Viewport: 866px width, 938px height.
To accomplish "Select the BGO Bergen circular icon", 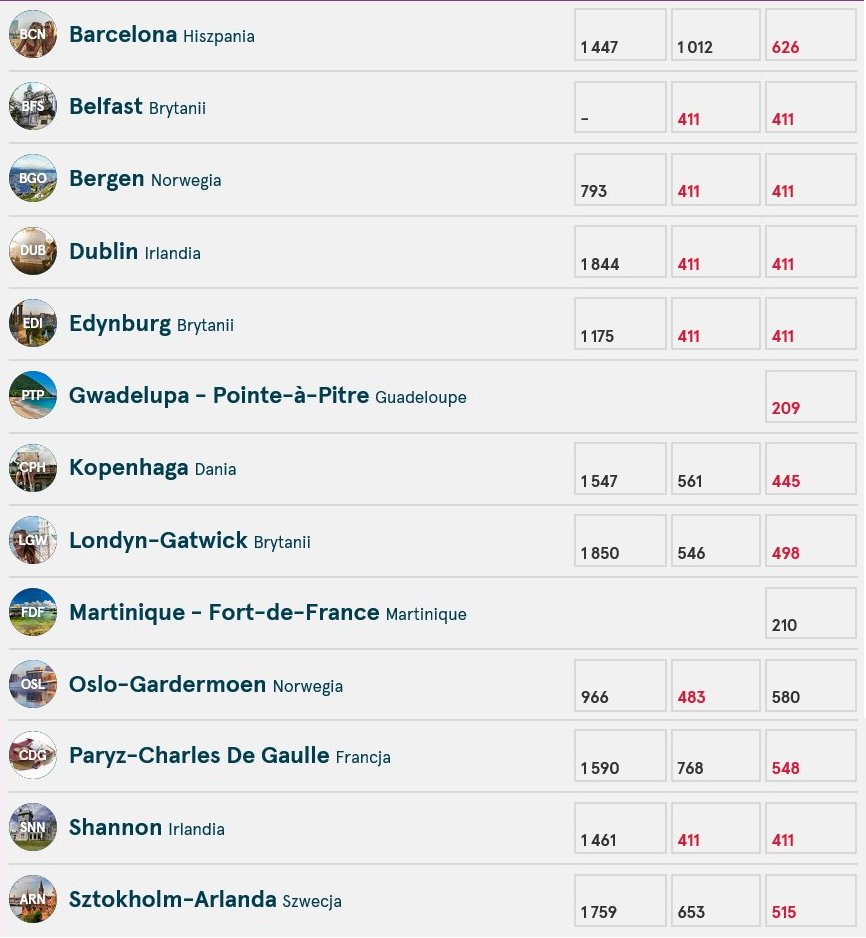I will tap(33, 178).
